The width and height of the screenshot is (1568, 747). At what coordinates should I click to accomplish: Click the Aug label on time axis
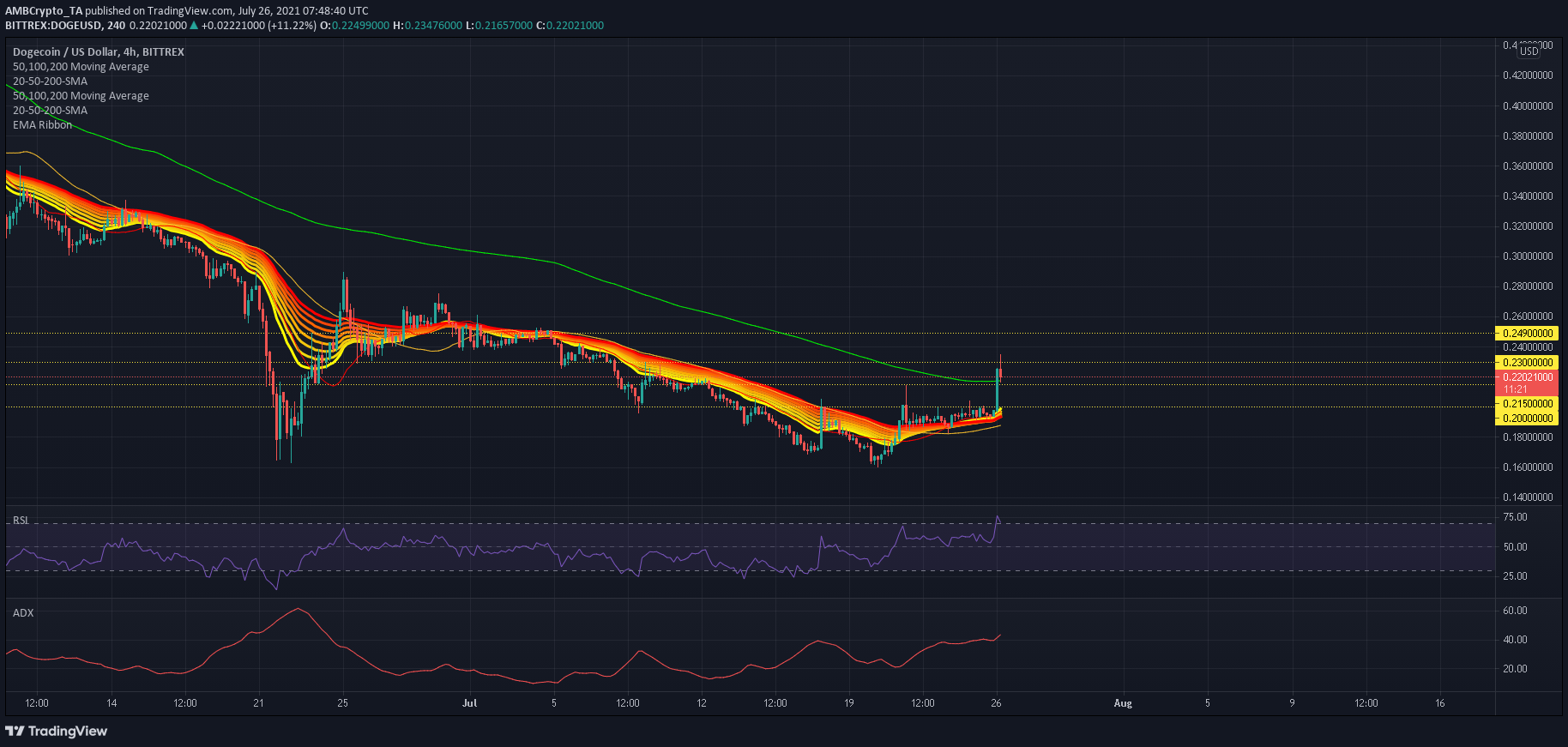coord(1123,703)
